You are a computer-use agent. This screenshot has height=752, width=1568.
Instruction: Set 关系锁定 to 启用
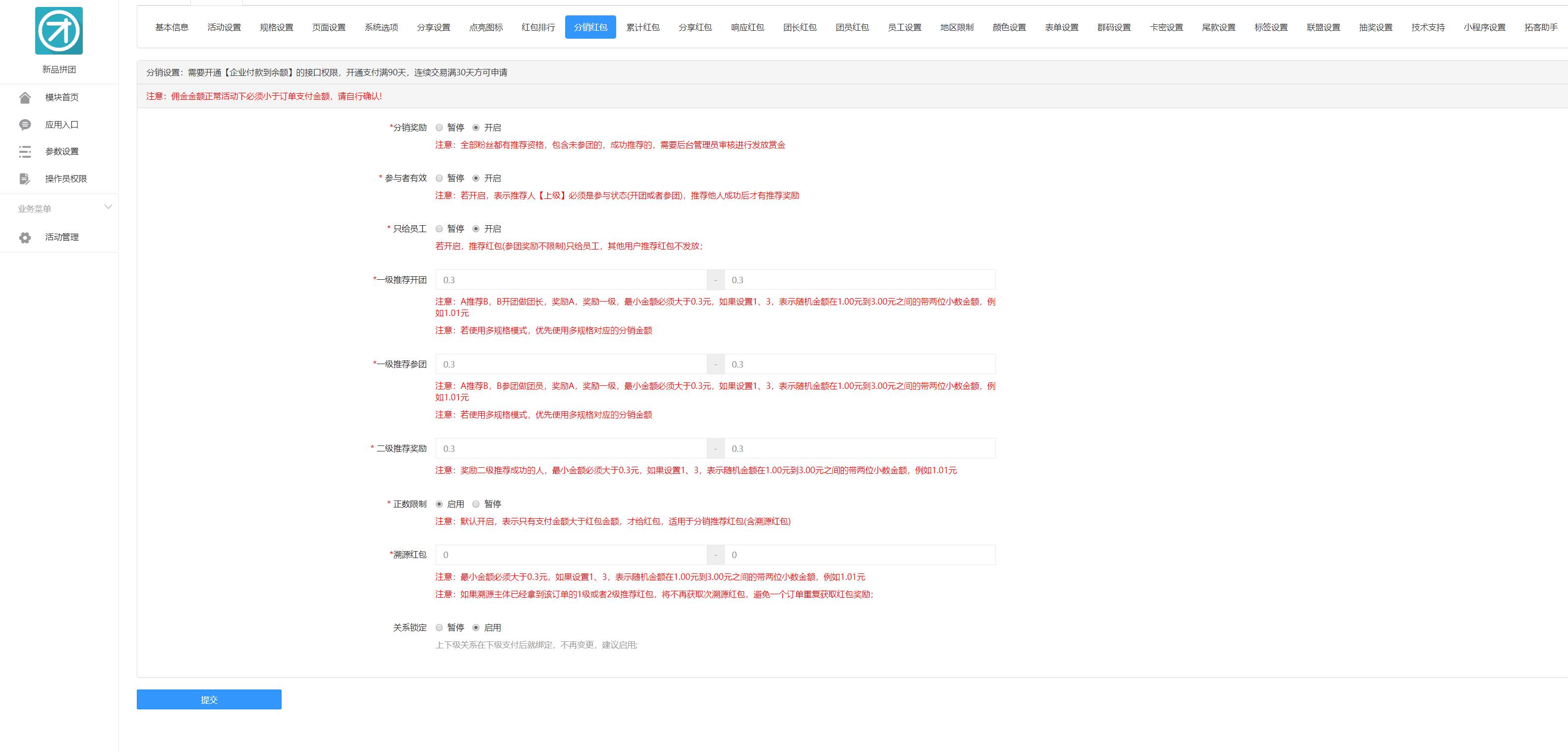click(476, 627)
